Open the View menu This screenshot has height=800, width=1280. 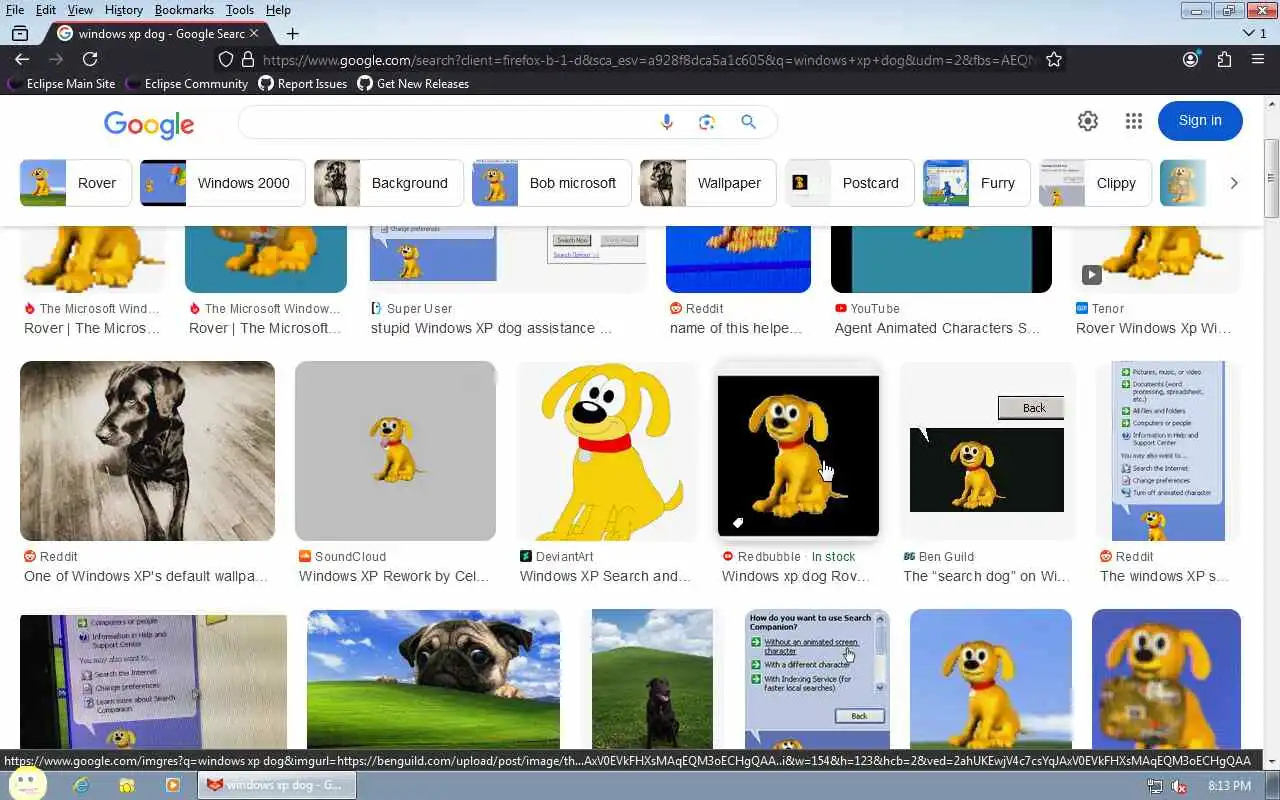[x=80, y=10]
